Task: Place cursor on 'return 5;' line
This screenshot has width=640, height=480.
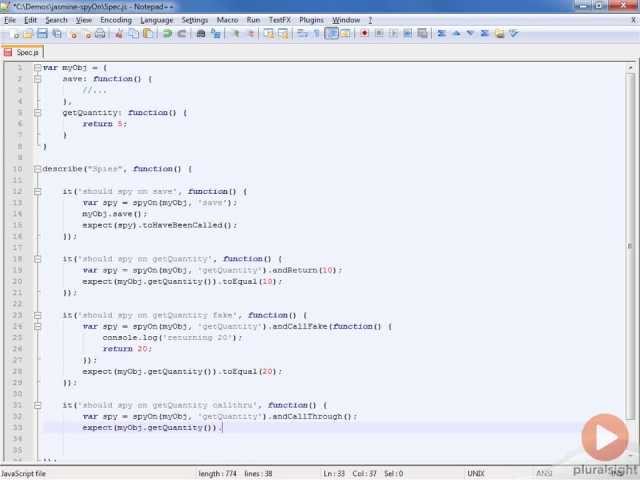Action: point(105,124)
